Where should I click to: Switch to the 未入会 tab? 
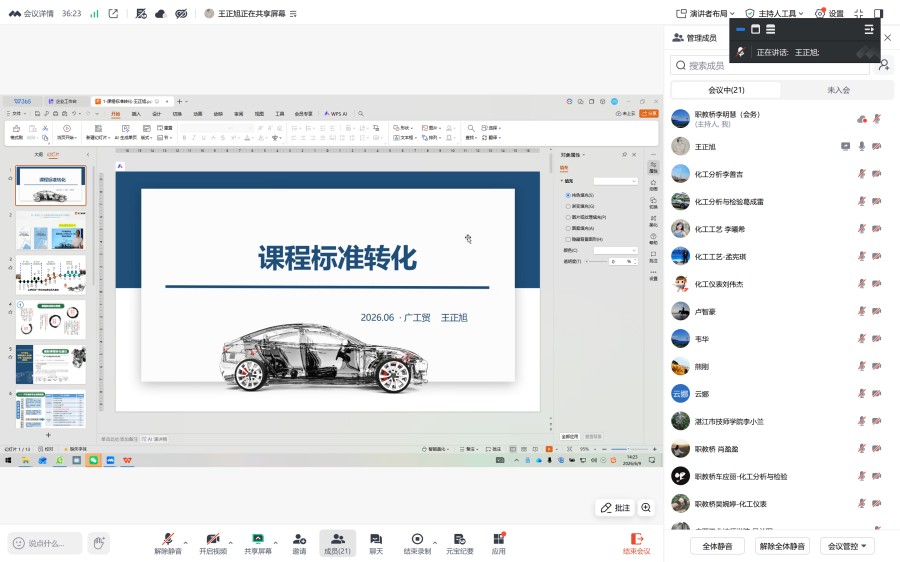pos(838,90)
